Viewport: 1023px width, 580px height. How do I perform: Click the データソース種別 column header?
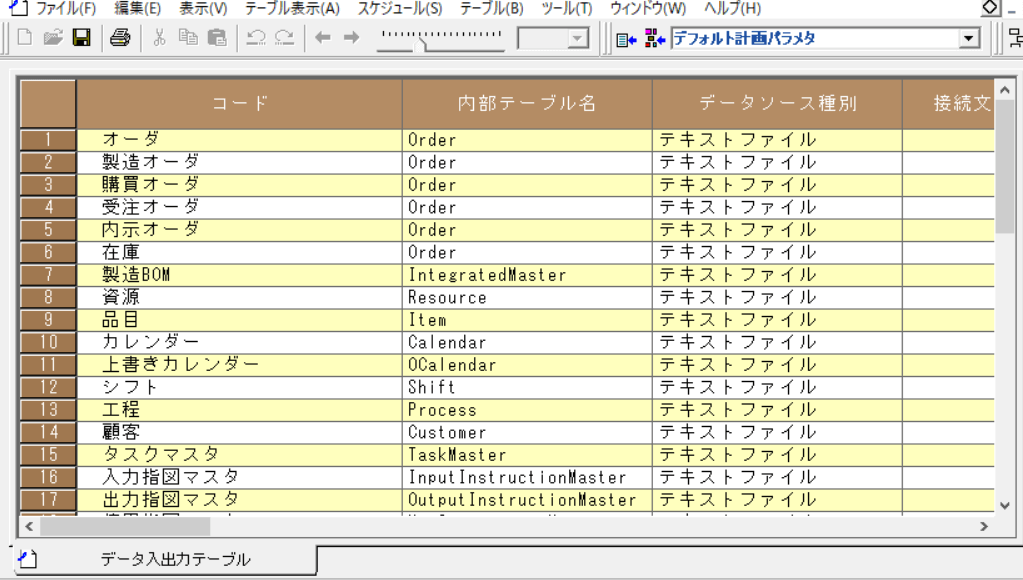tap(778, 103)
